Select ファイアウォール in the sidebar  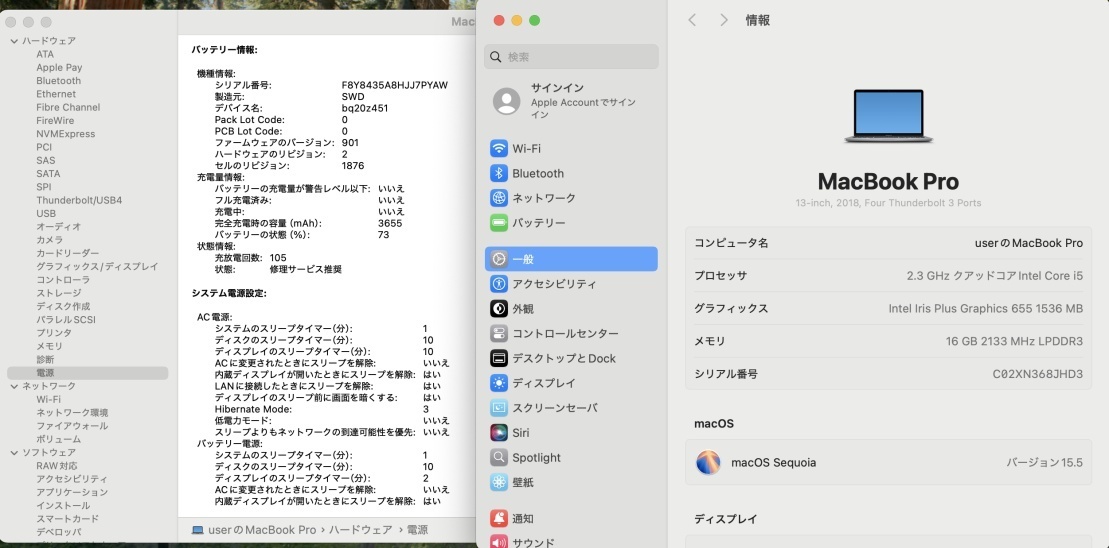72,426
